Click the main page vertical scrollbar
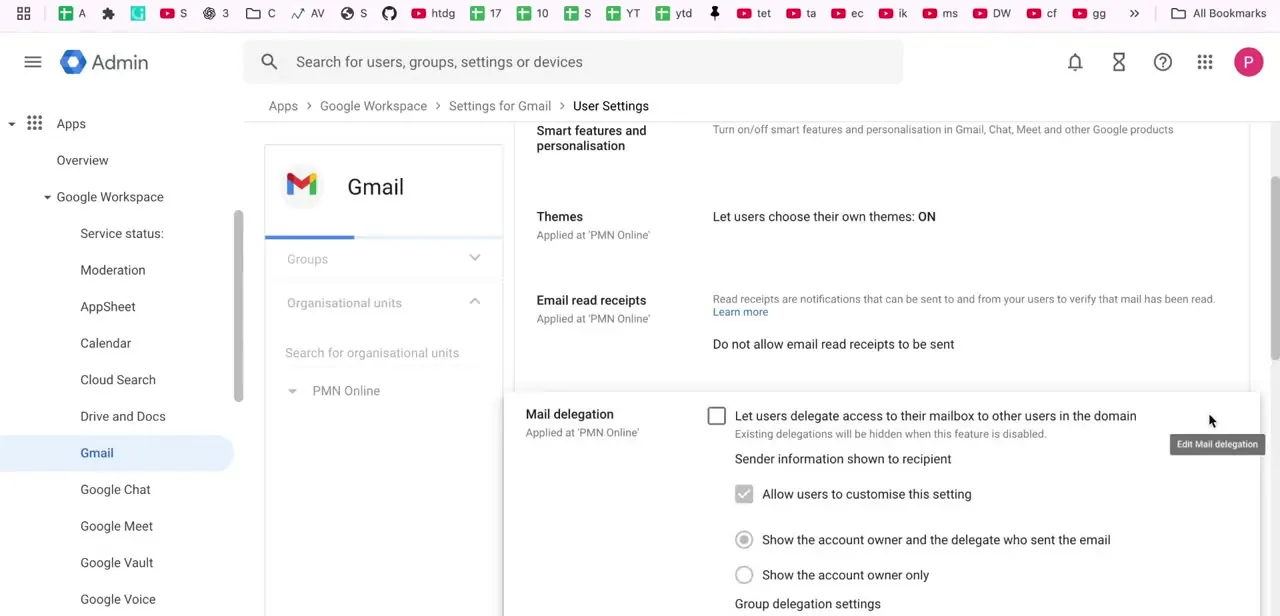The width and height of the screenshot is (1280, 616). click(1275, 268)
